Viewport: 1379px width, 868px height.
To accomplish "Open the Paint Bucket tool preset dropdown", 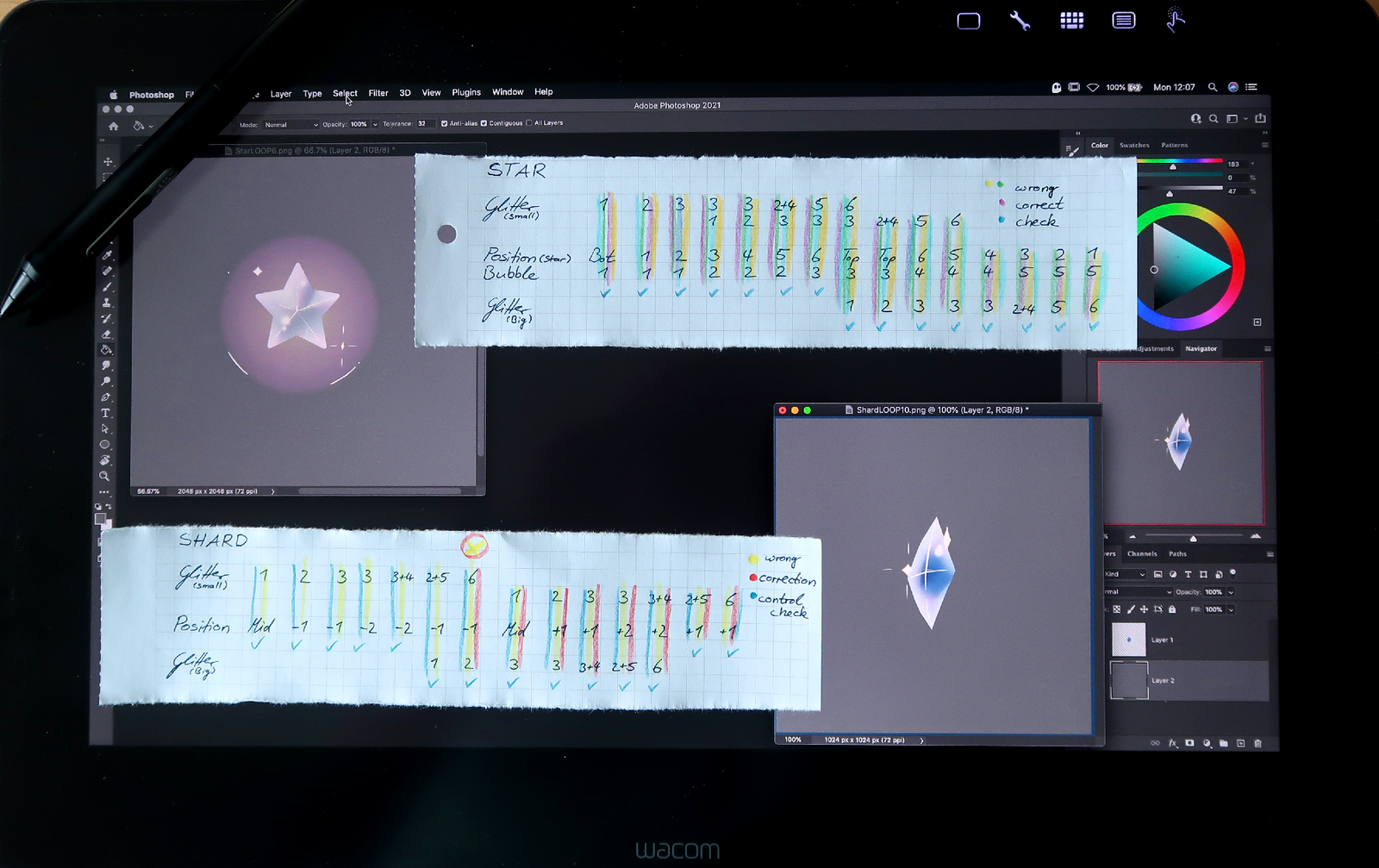I will pos(151,126).
